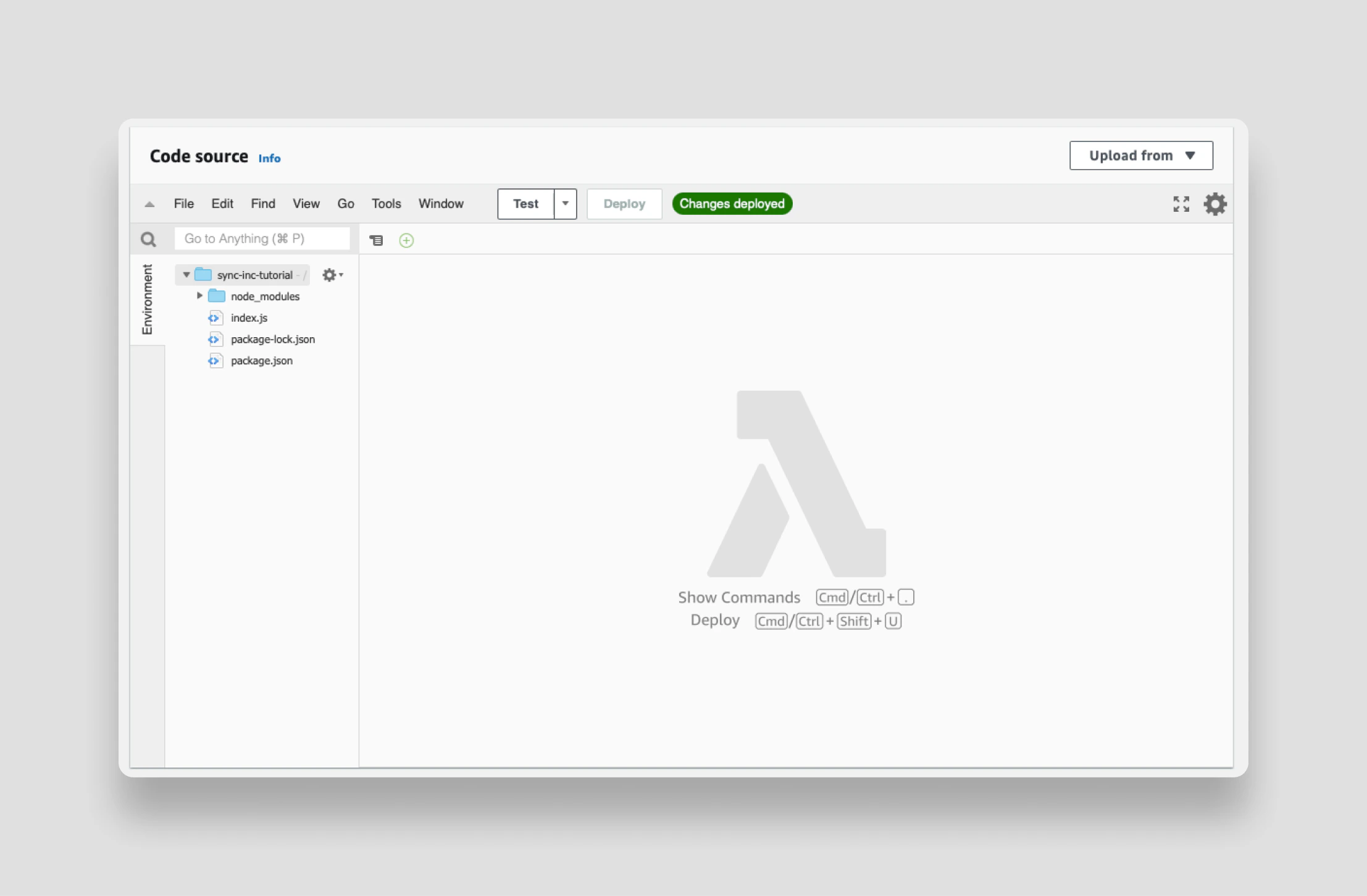The height and width of the screenshot is (896, 1367).
Task: Open editor settings gear icon
Action: tap(1215, 204)
